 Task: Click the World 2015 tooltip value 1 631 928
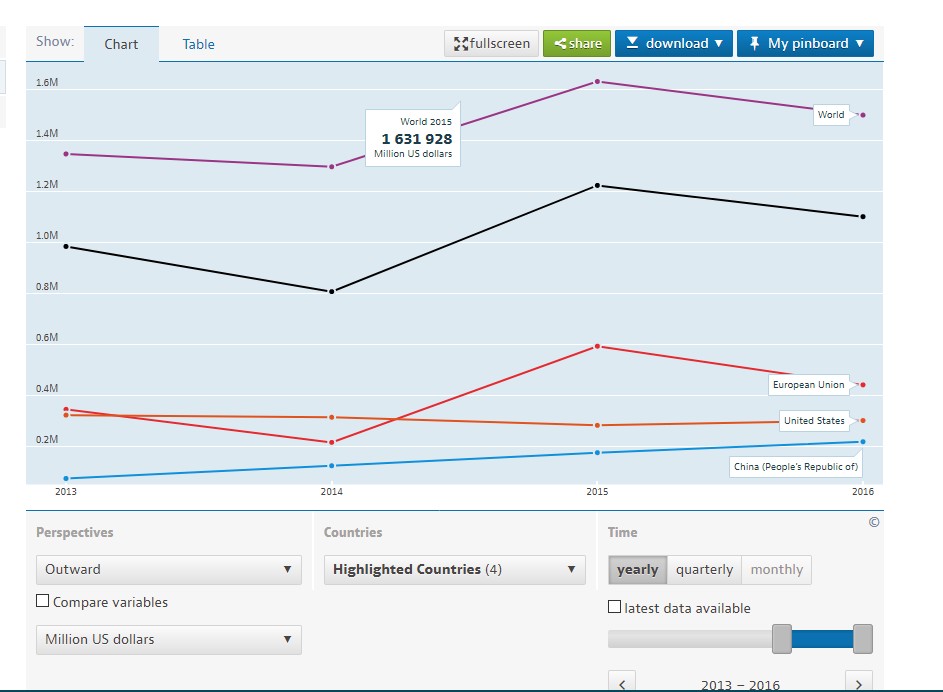tap(417, 139)
